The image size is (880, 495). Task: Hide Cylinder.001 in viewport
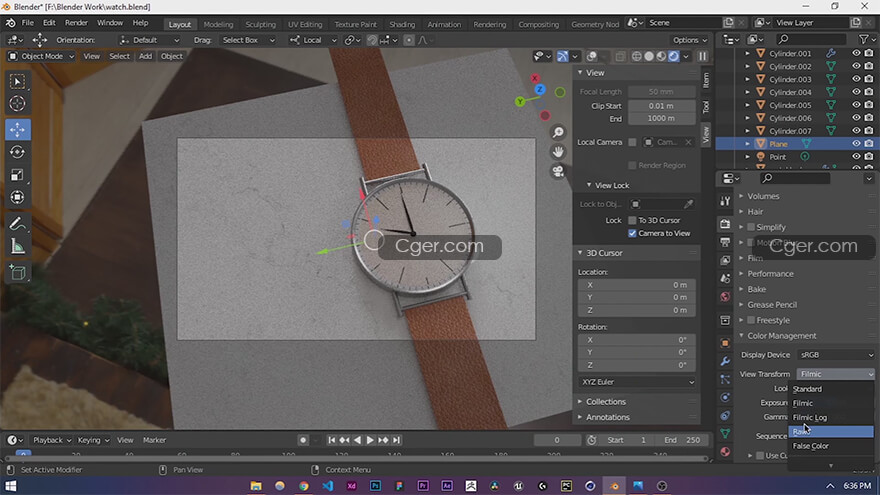(x=856, y=53)
